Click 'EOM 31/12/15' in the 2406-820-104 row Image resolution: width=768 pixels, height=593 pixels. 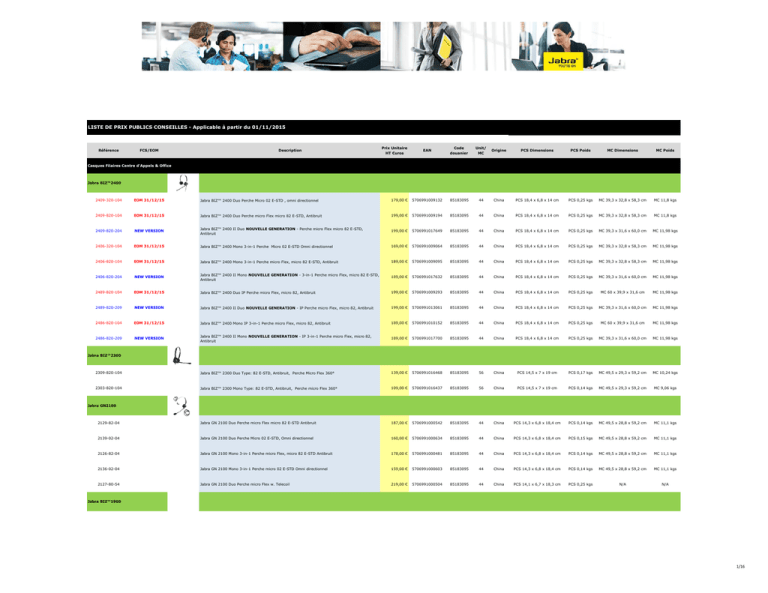(x=149, y=261)
